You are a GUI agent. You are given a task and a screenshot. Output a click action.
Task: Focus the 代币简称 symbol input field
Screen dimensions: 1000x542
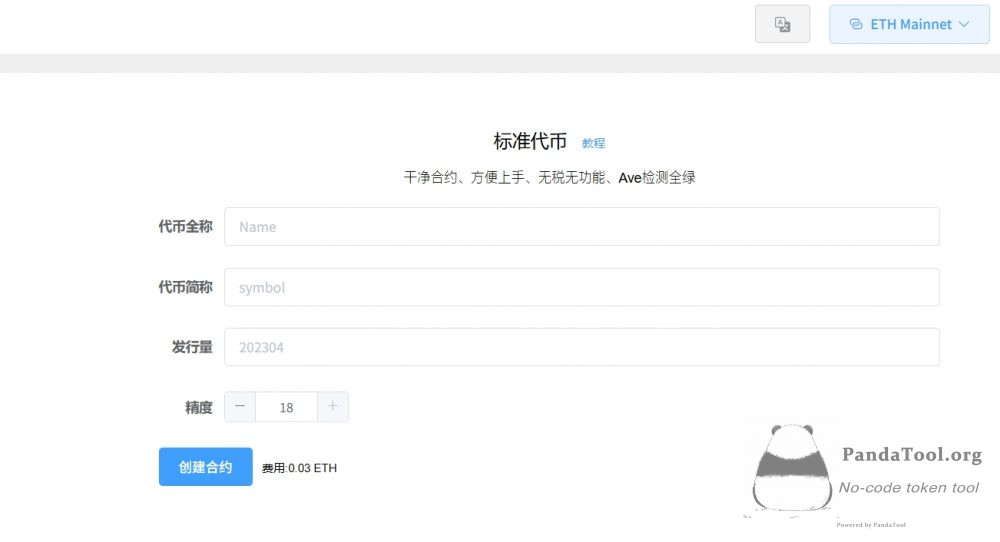pos(582,287)
